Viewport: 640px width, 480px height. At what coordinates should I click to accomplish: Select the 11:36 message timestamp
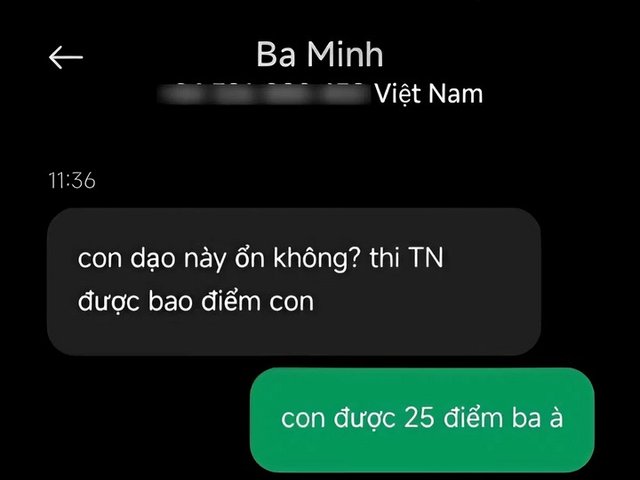[72, 180]
